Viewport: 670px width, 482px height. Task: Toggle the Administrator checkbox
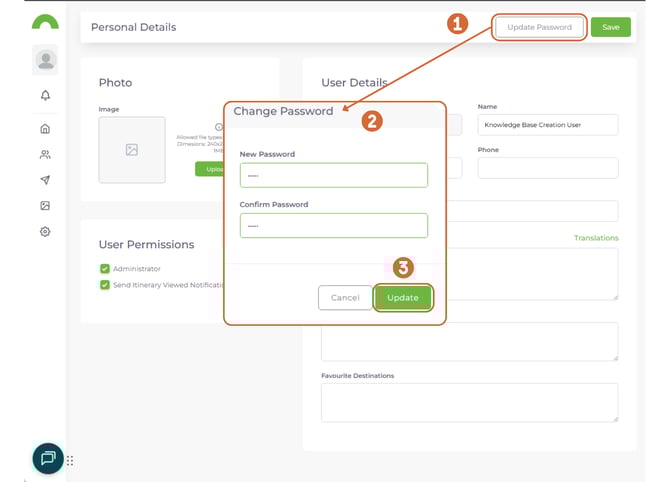[x=105, y=269]
